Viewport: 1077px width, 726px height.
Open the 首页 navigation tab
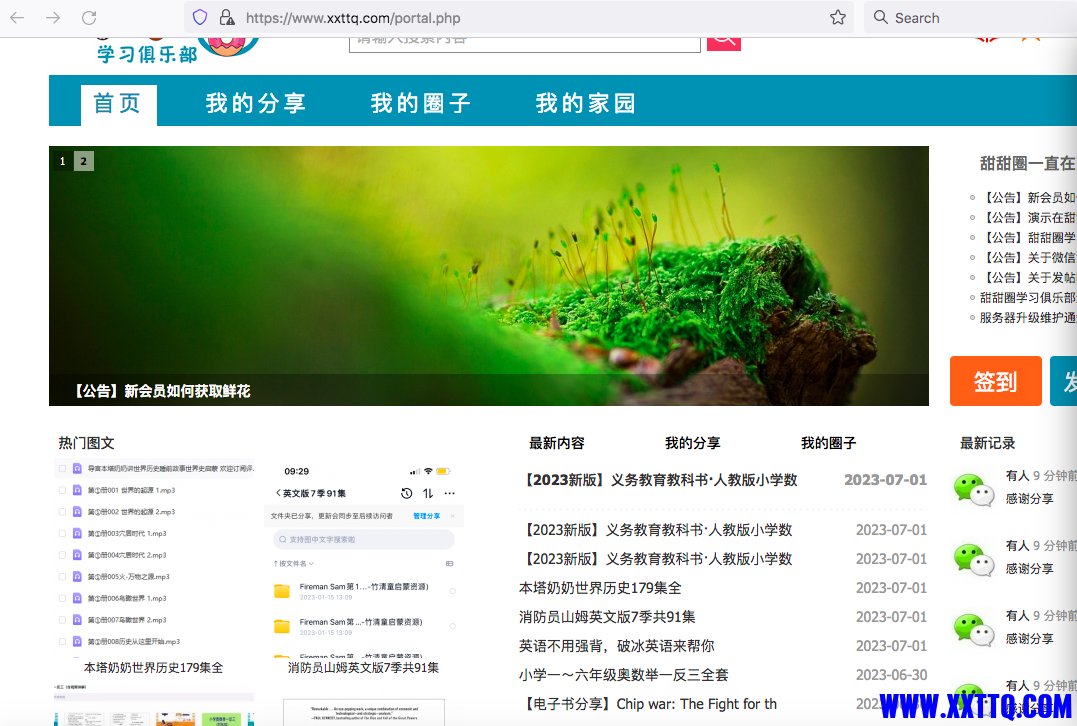tap(118, 104)
